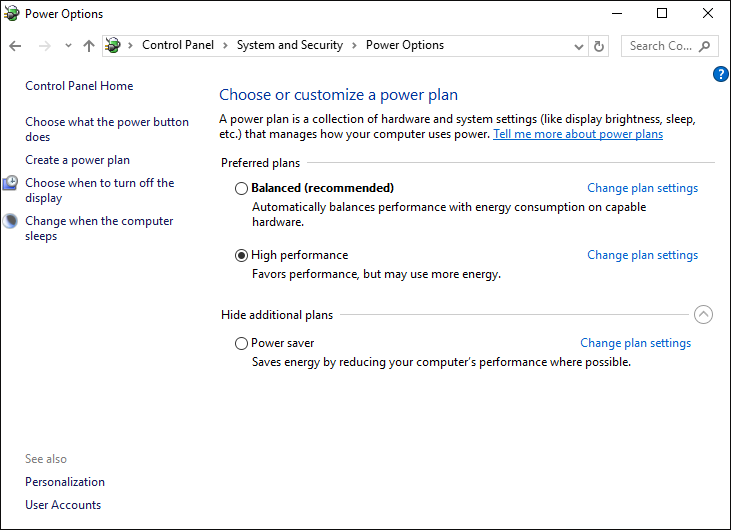Select the Power saver plan
The height and width of the screenshot is (530, 731).
coord(241,343)
